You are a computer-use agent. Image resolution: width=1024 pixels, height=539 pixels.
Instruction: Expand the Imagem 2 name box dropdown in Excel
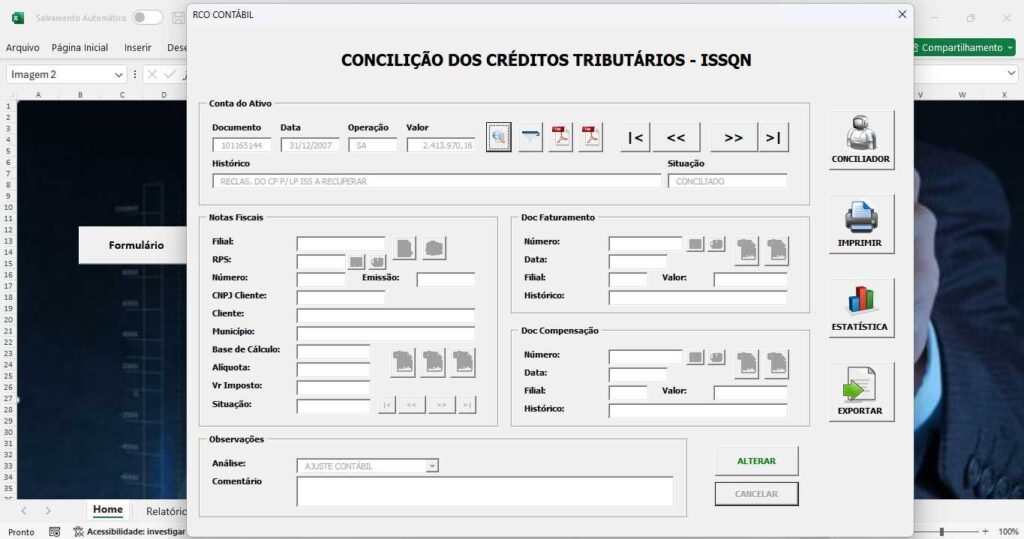click(x=118, y=74)
